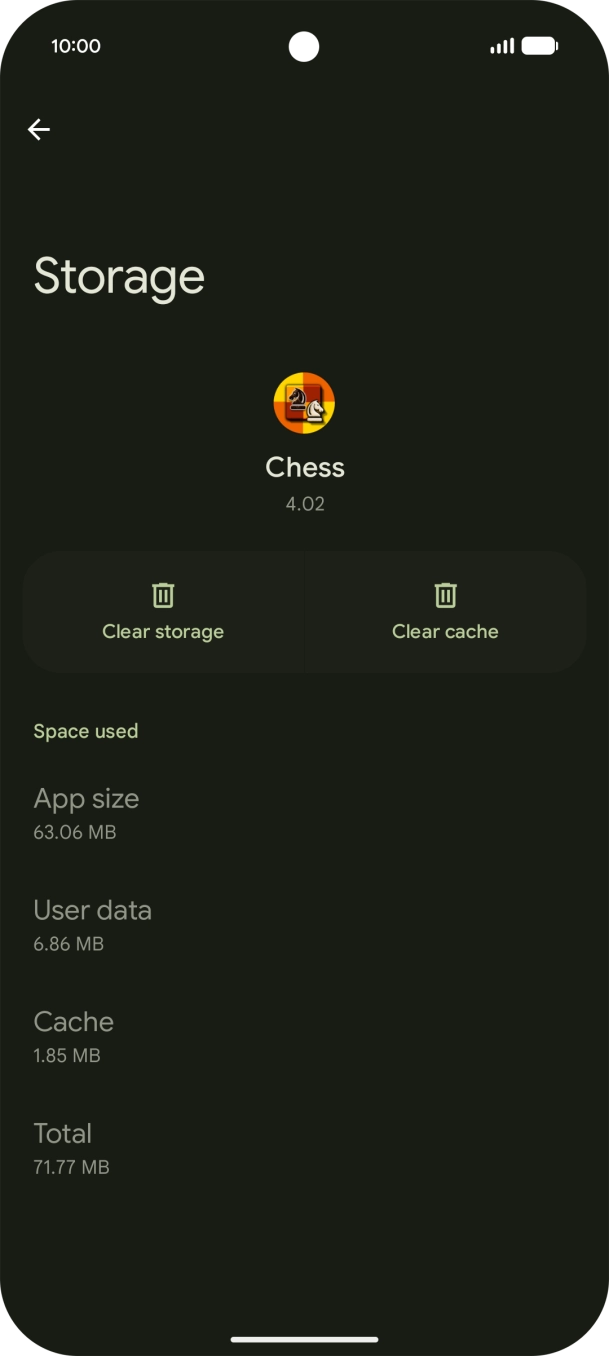The image size is (609, 1356).
Task: Tap the navigation handle at screen bottom
Action: pos(304,1340)
